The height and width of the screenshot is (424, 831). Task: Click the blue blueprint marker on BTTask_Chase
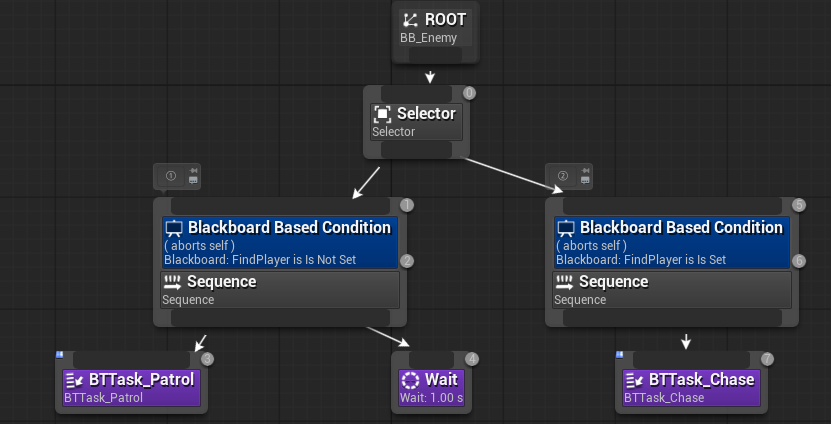(620, 354)
